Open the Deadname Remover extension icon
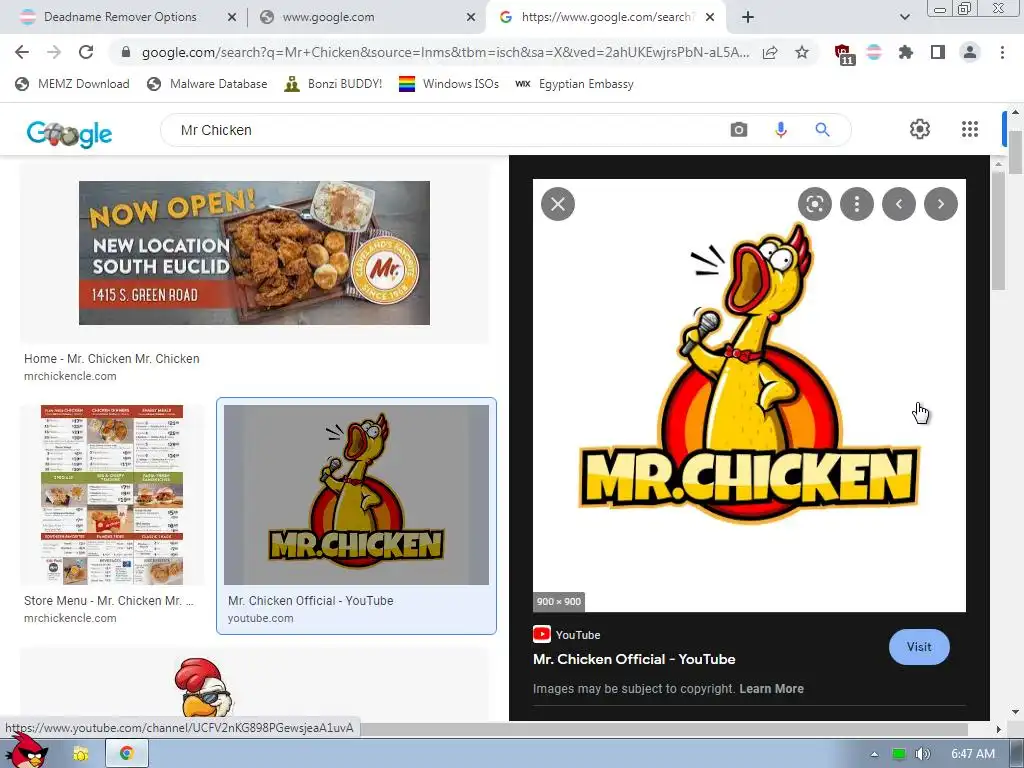 [x=874, y=52]
